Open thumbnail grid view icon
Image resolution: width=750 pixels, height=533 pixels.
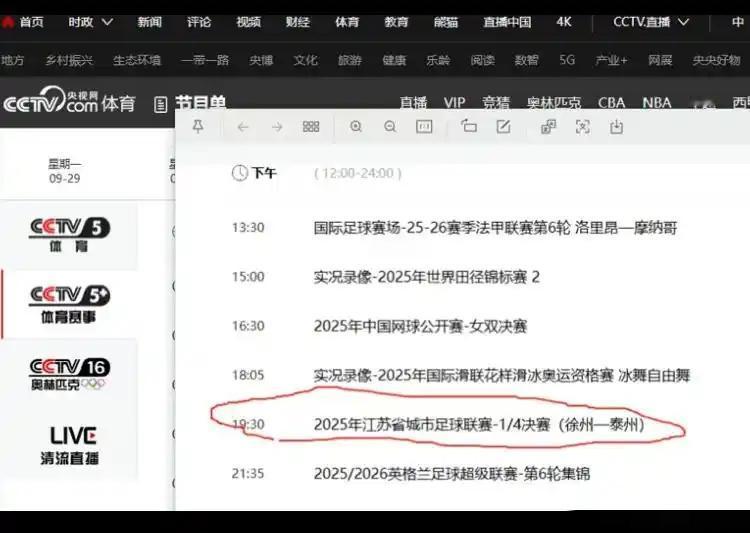pos(311,127)
